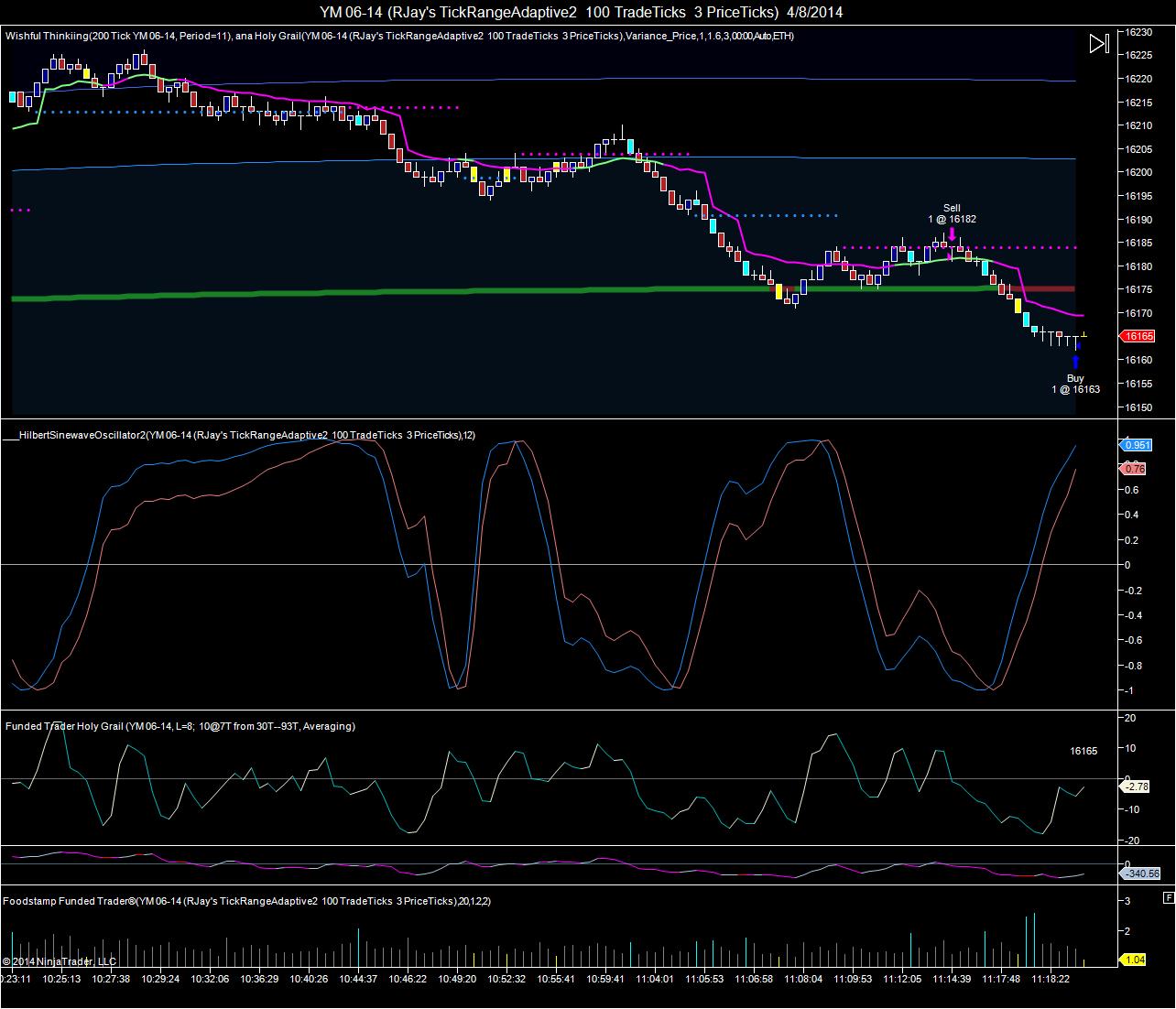The width and height of the screenshot is (1176, 1009).
Task: Click the 'Sell 1 @ 16182' annotation text
Action: click(x=952, y=213)
